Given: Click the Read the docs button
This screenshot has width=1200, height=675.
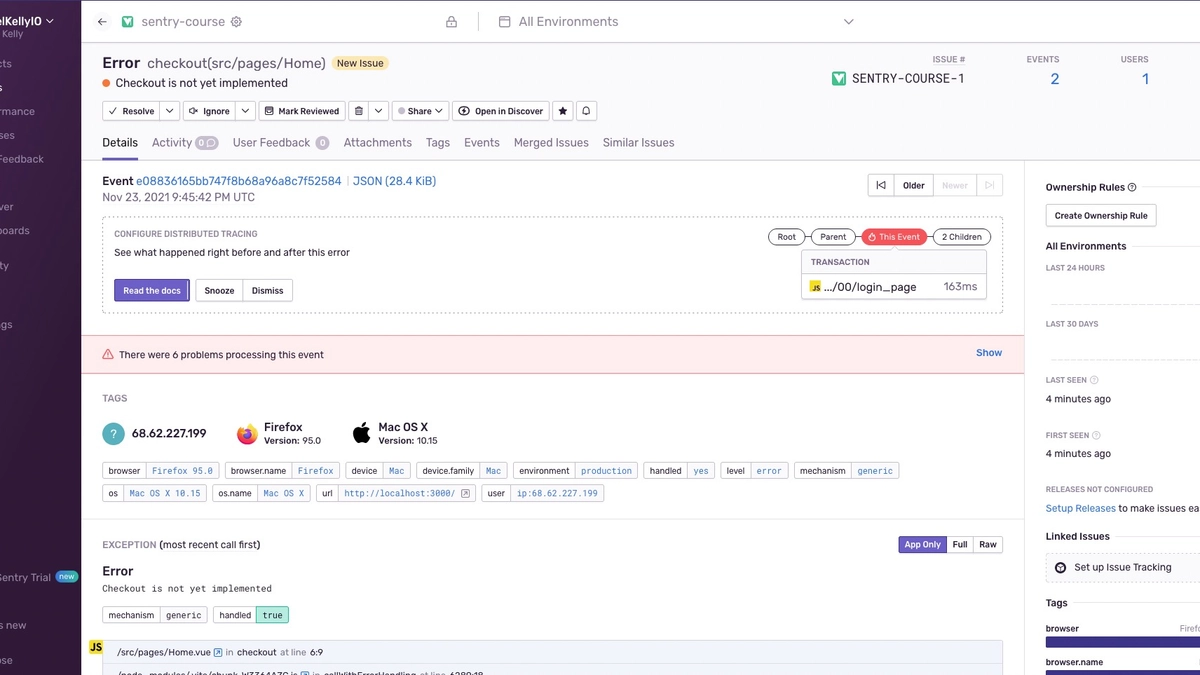Looking at the screenshot, I should tap(151, 290).
